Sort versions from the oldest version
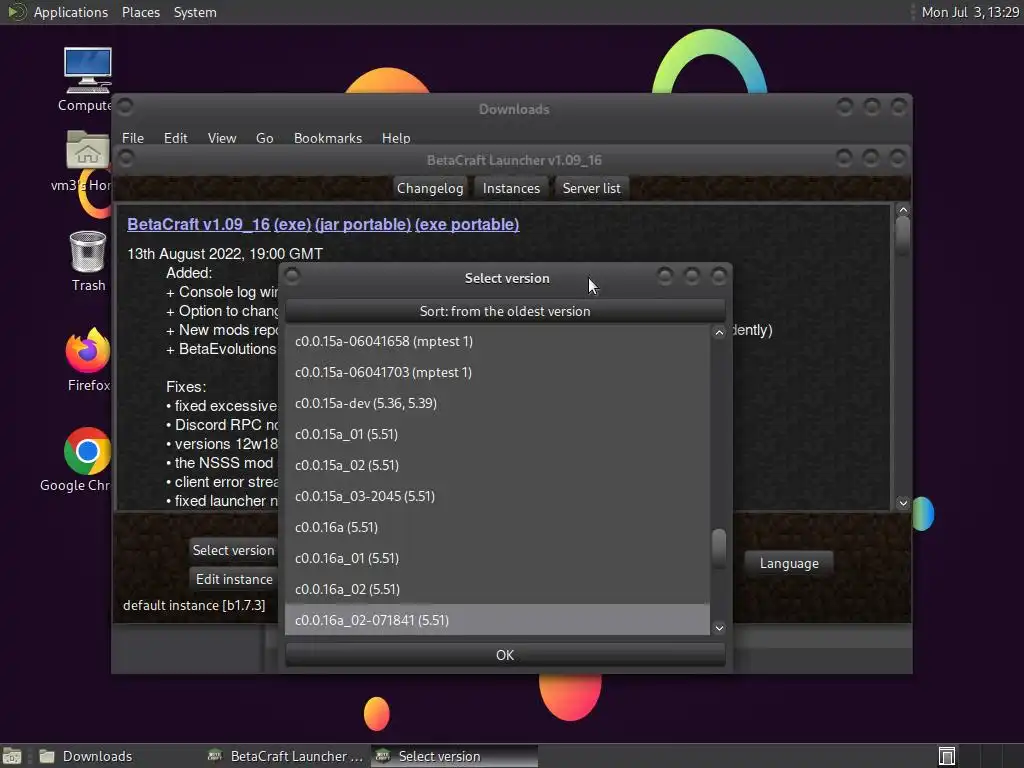1024x768 pixels. 505,311
